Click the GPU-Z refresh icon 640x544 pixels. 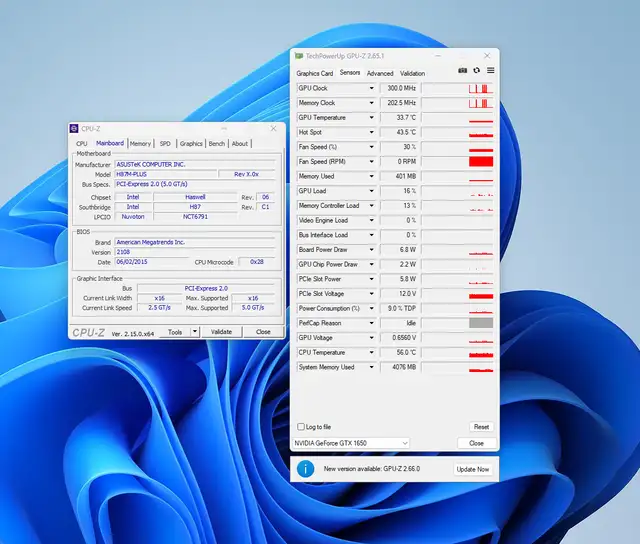pyautogui.click(x=476, y=70)
